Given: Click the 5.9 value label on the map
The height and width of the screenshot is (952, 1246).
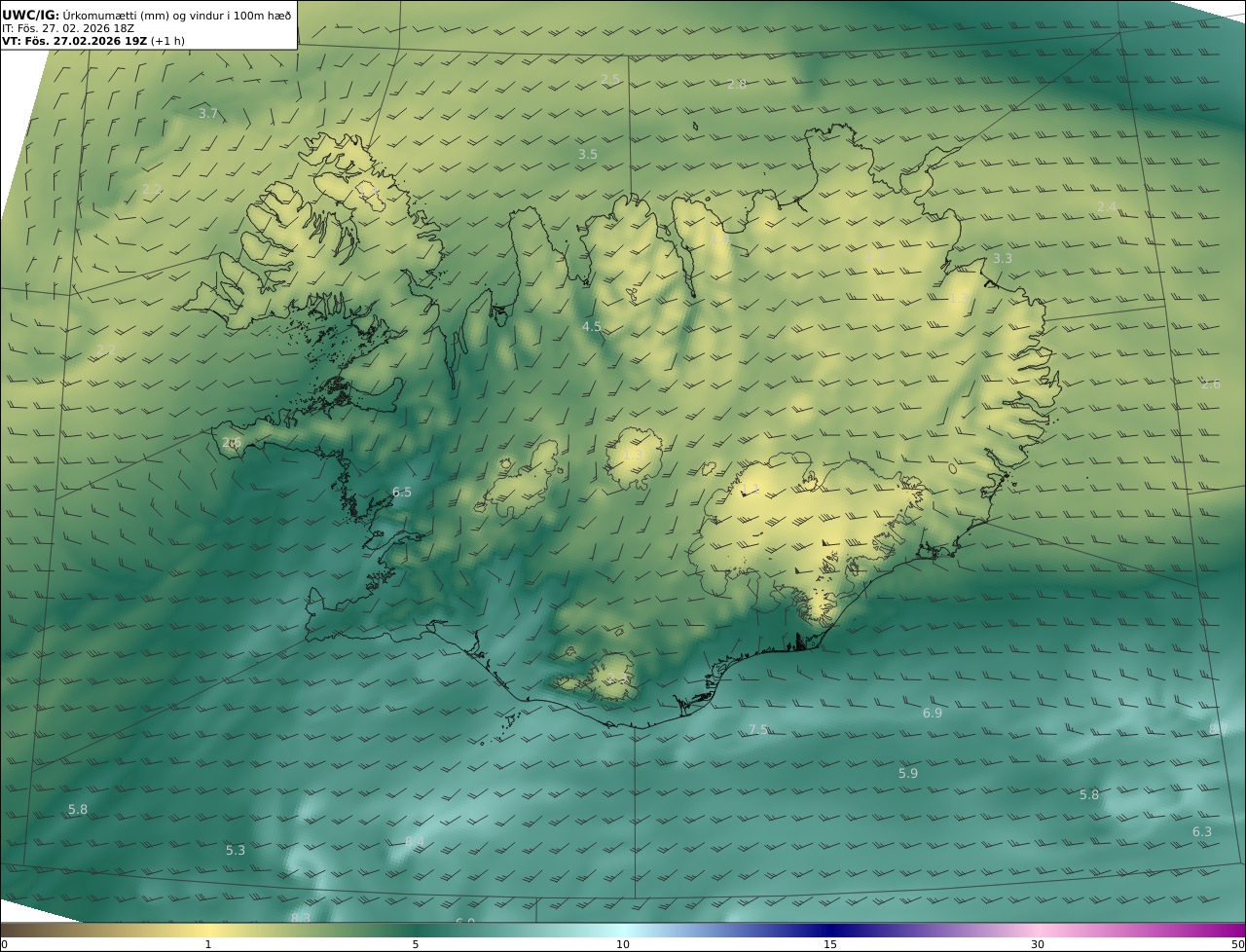Looking at the screenshot, I should coord(908,774).
